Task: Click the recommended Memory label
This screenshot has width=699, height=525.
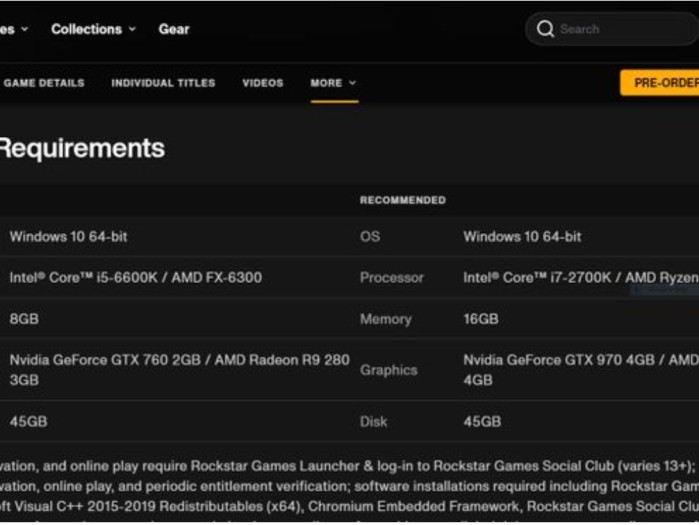Action: [386, 319]
